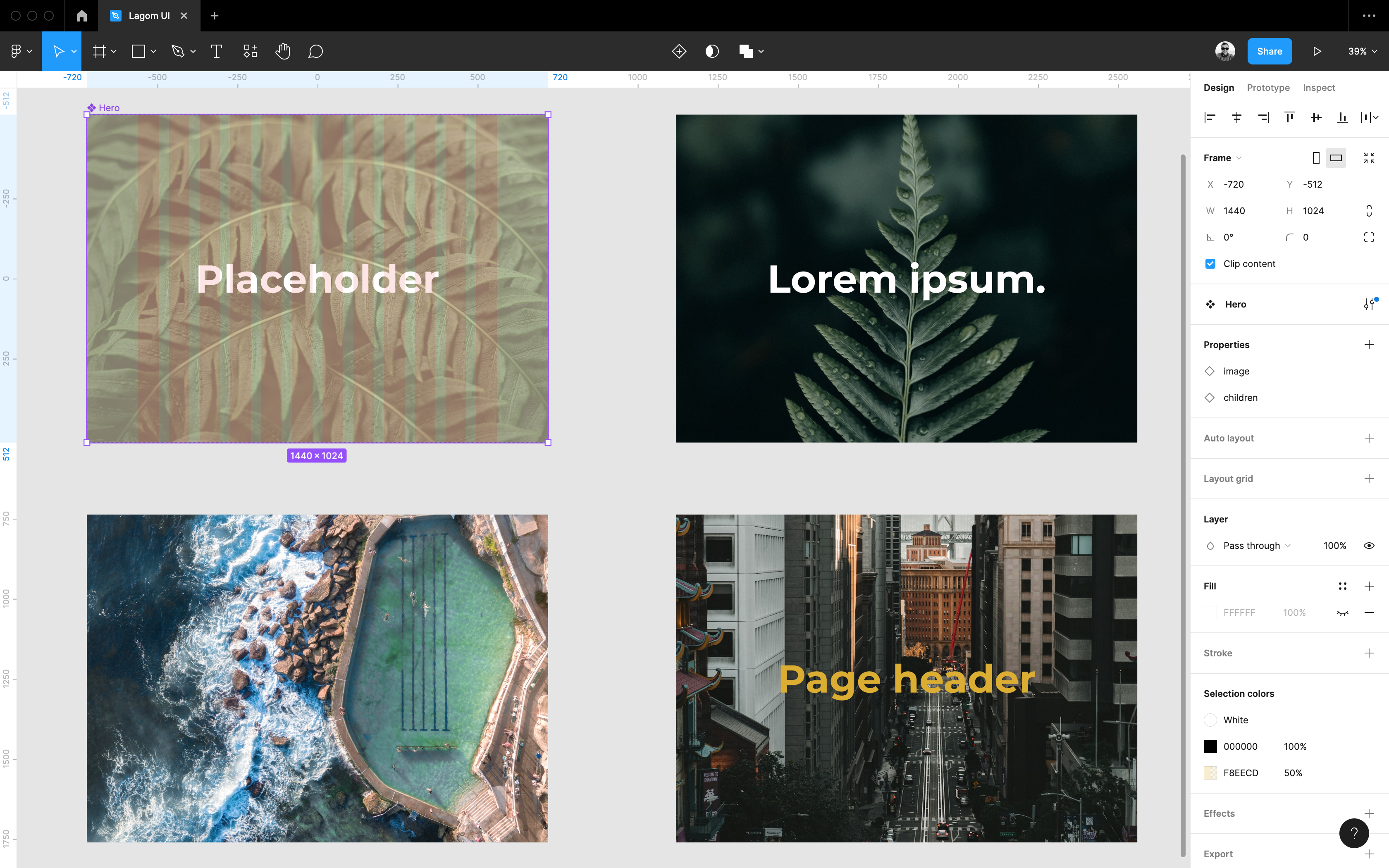Image resolution: width=1389 pixels, height=868 pixels.
Task: Open the 39% zoom dropdown
Action: point(1363,52)
